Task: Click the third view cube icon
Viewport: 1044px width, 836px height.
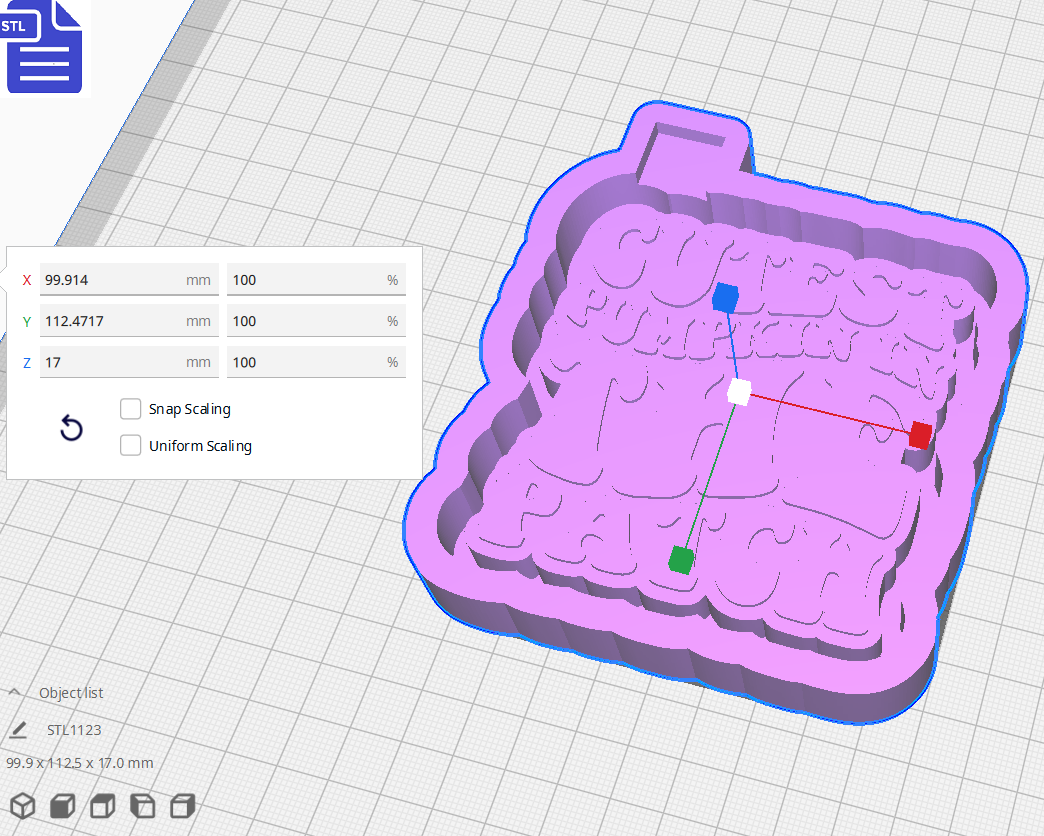Action: click(x=102, y=805)
